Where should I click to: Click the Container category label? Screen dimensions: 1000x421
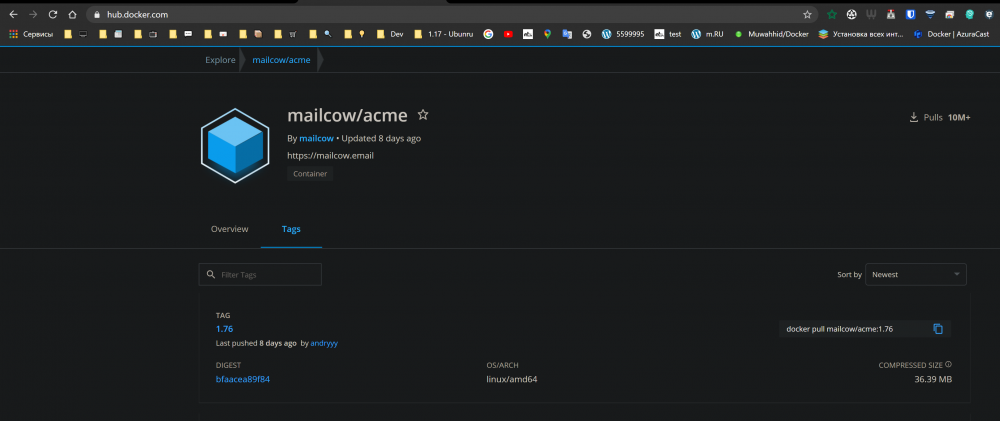coord(310,174)
